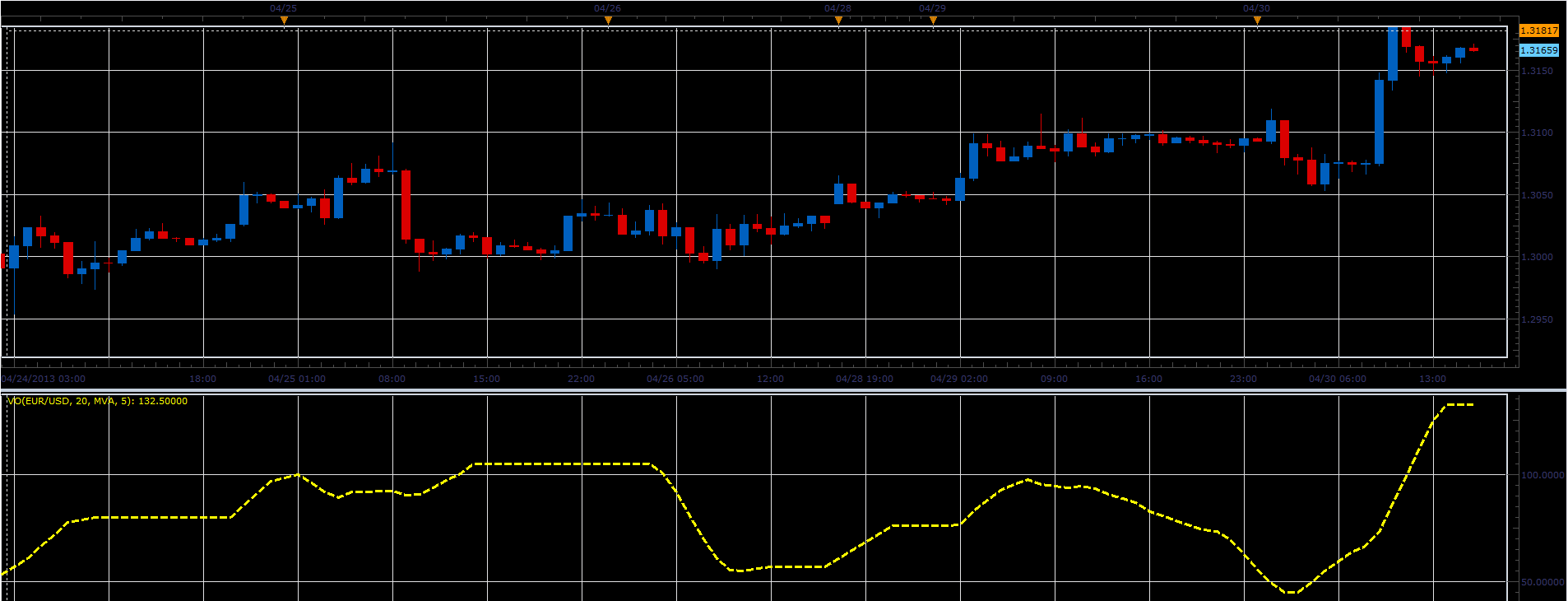Click the 04/24/2013 03:00 time label

click(x=44, y=379)
